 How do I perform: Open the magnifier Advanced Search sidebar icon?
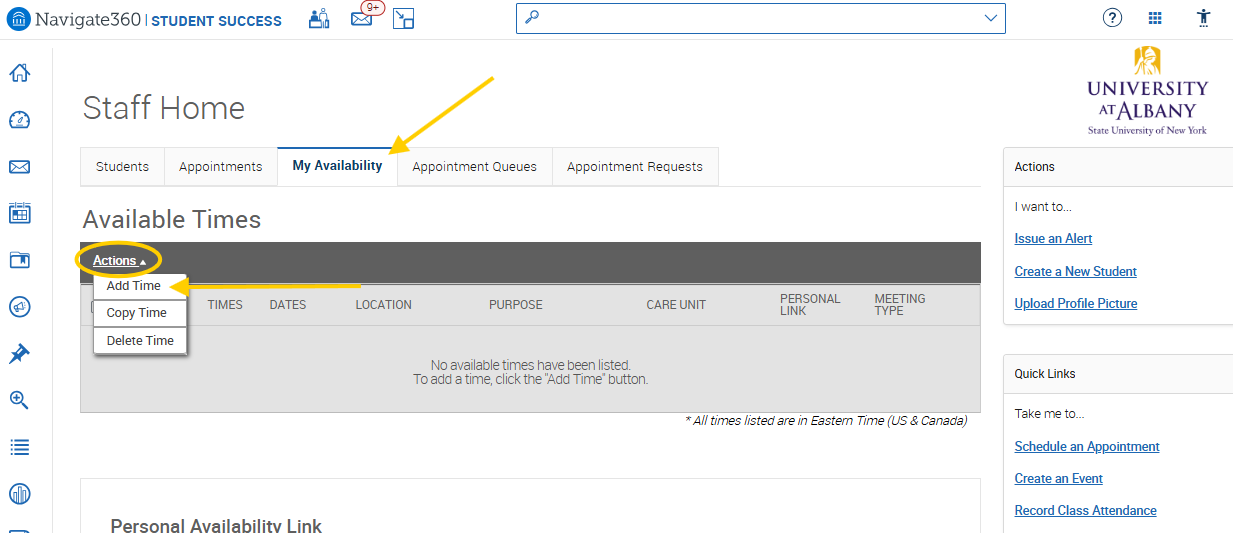pos(19,400)
